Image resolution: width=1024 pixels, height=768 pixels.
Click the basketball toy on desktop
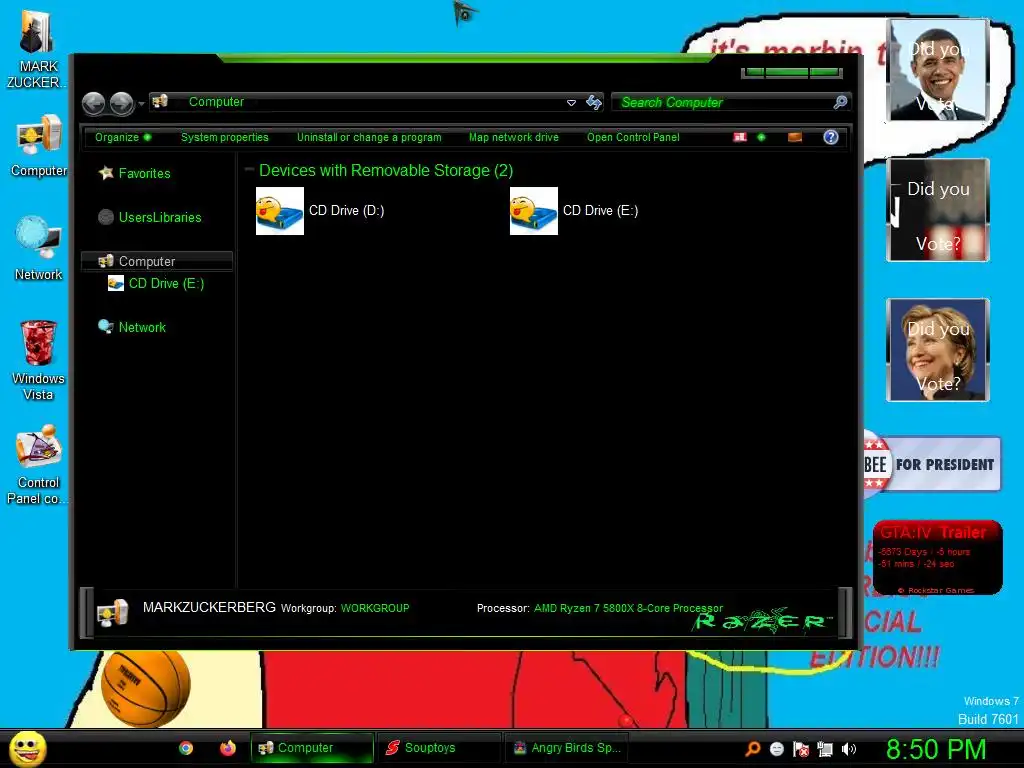click(x=146, y=687)
